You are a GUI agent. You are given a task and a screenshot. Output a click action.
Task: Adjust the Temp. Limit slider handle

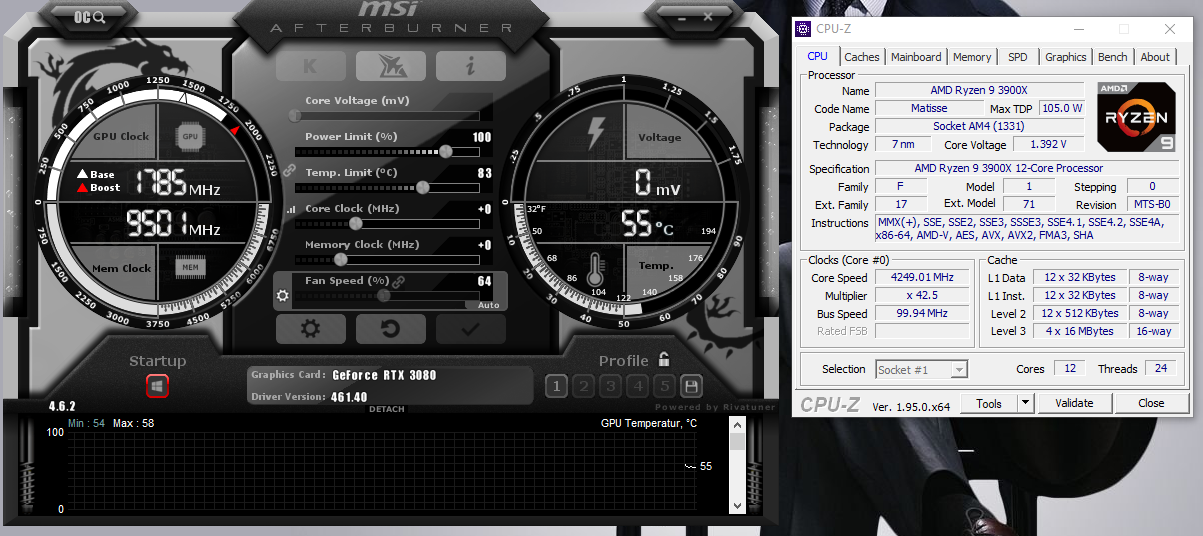423,187
